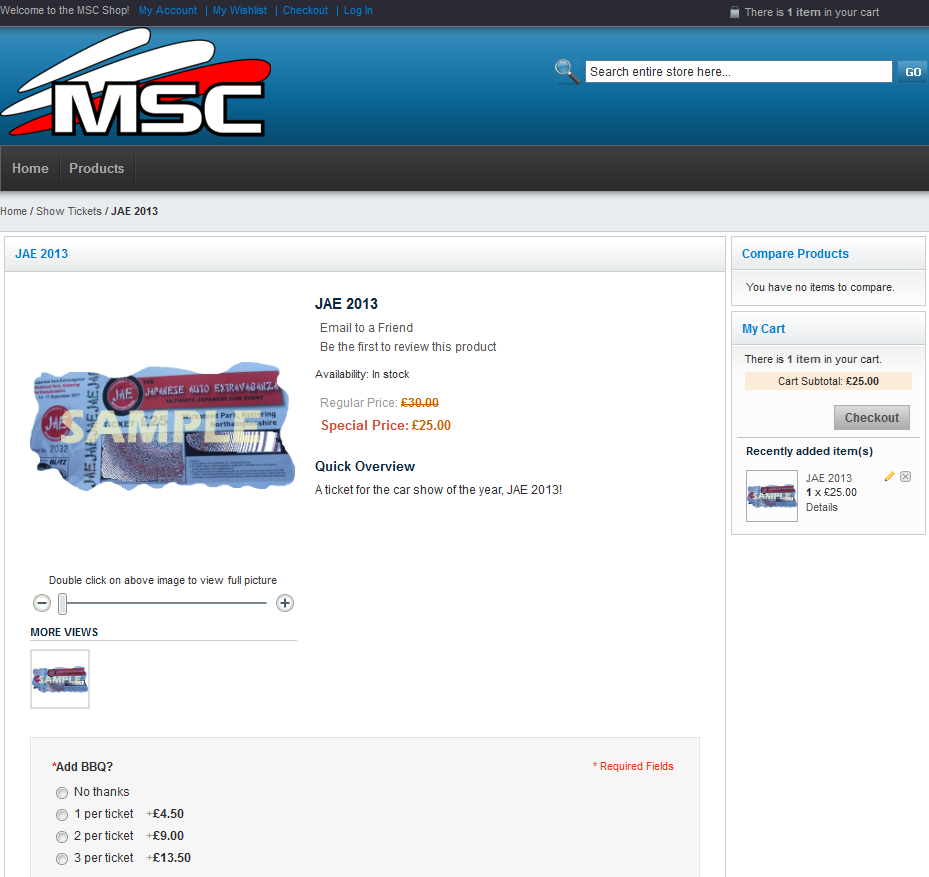Click the My Cart heading
This screenshot has width=929, height=877.
click(763, 329)
